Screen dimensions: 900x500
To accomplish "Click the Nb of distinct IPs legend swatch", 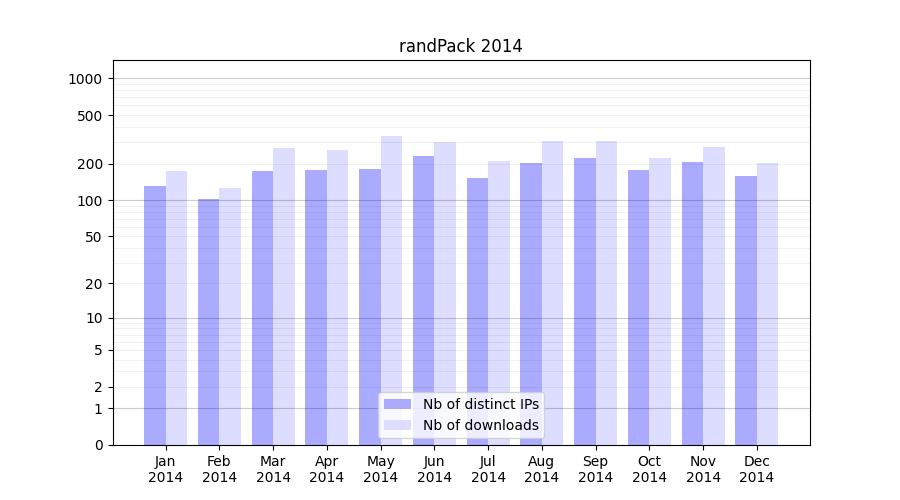I will [x=397, y=404].
